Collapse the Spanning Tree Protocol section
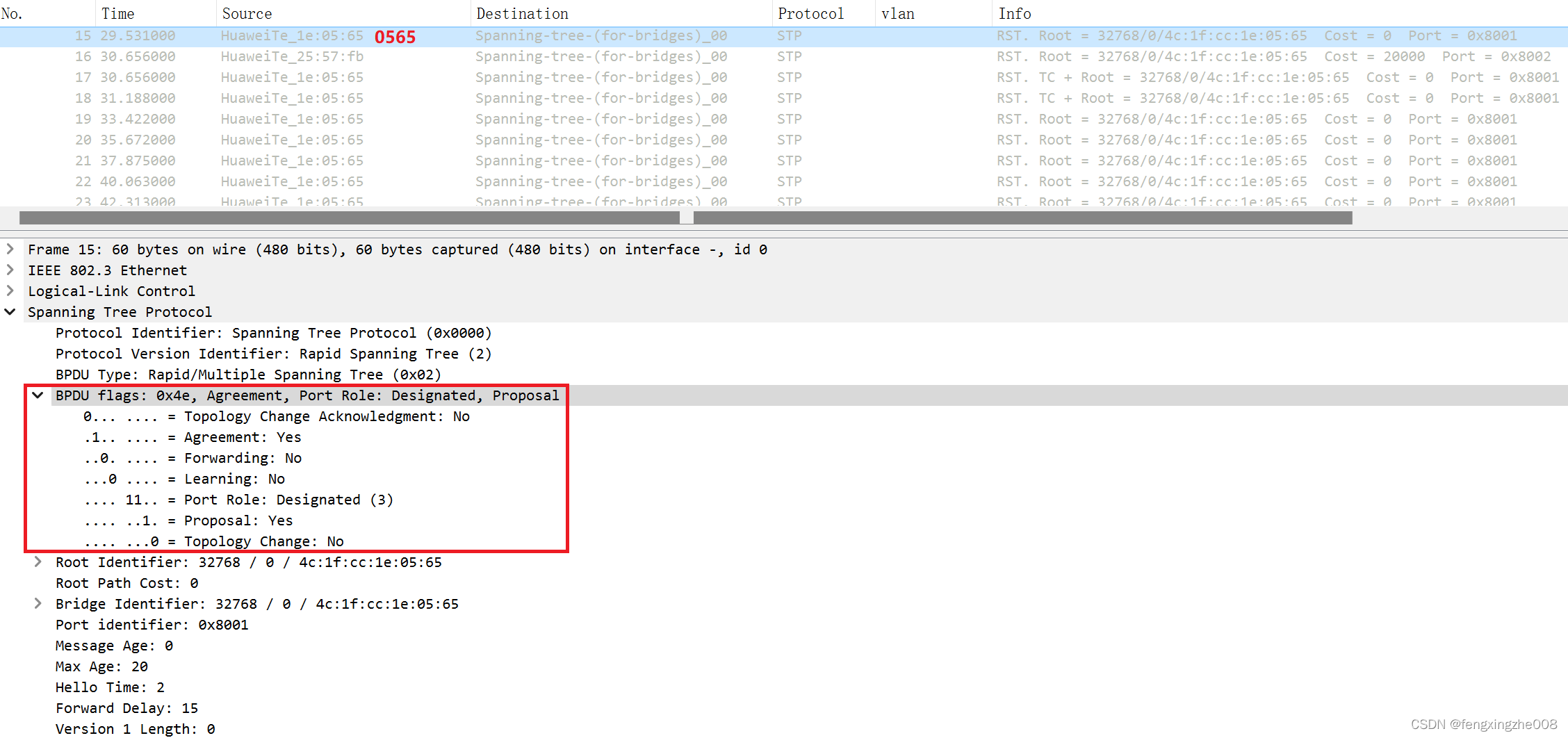This screenshot has height=738, width=1568. click(x=10, y=311)
